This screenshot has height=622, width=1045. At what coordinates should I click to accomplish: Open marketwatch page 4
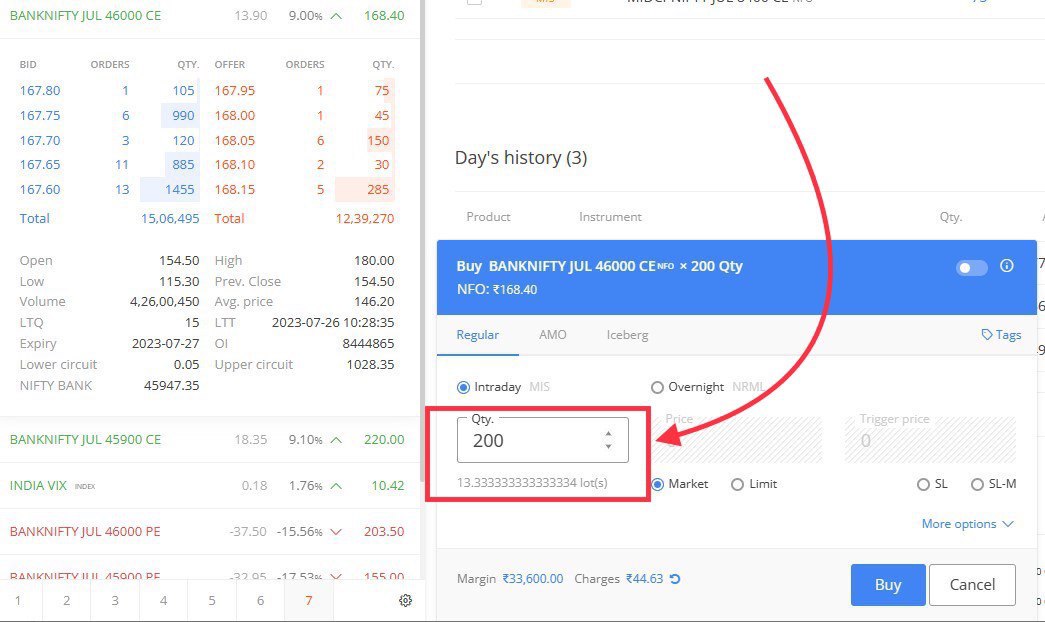pyautogui.click(x=163, y=601)
